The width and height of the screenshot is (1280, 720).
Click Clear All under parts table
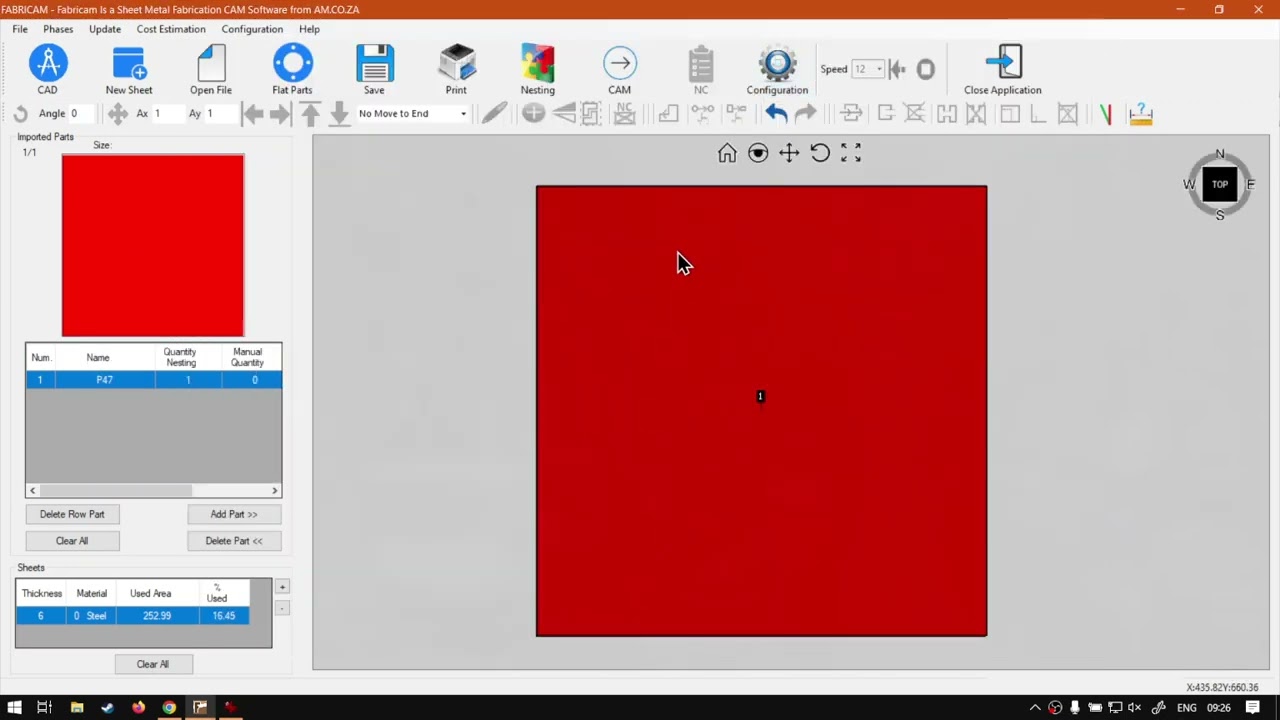point(72,541)
